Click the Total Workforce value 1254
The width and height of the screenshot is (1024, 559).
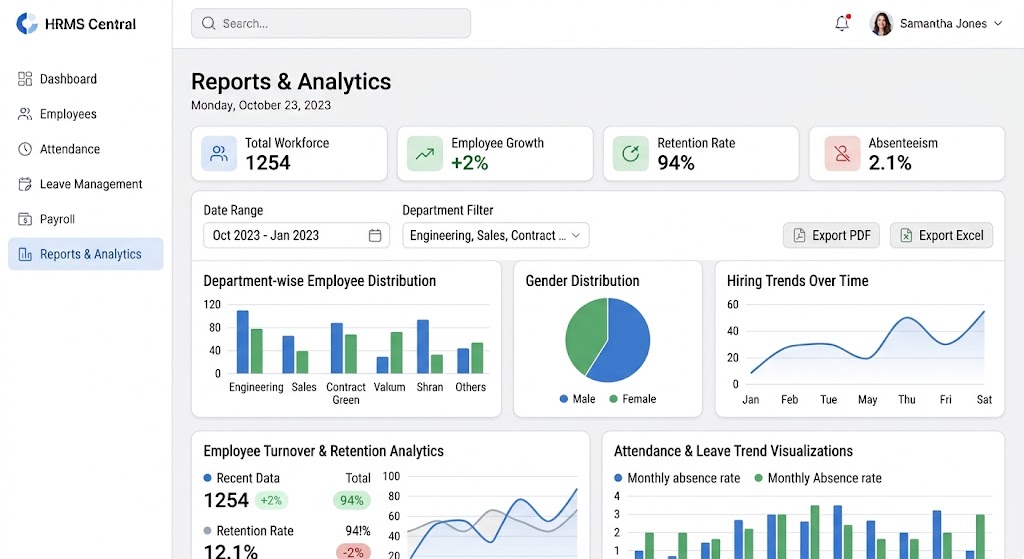click(268, 163)
